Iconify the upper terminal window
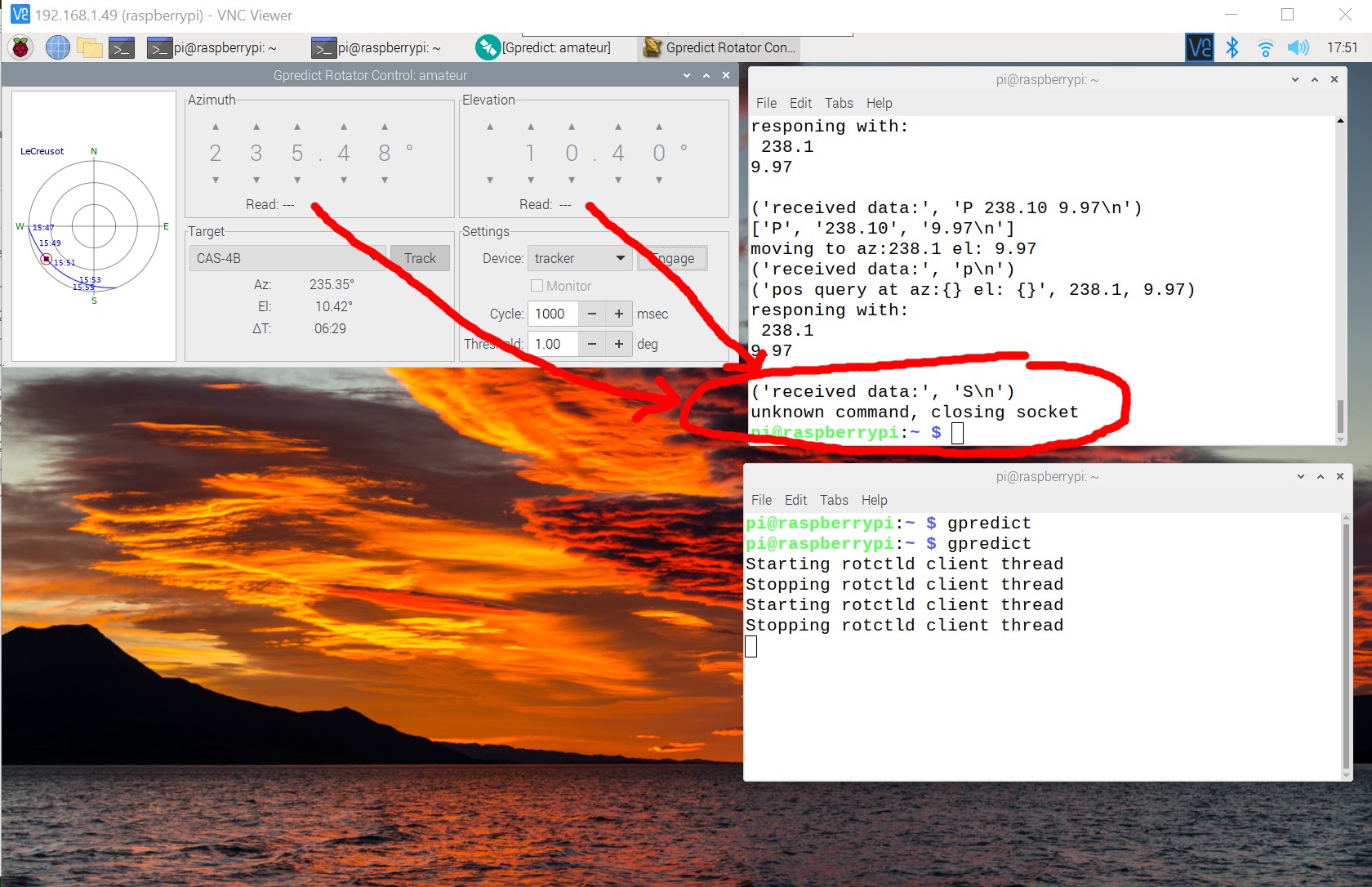This screenshot has height=887, width=1372. coord(1295,79)
